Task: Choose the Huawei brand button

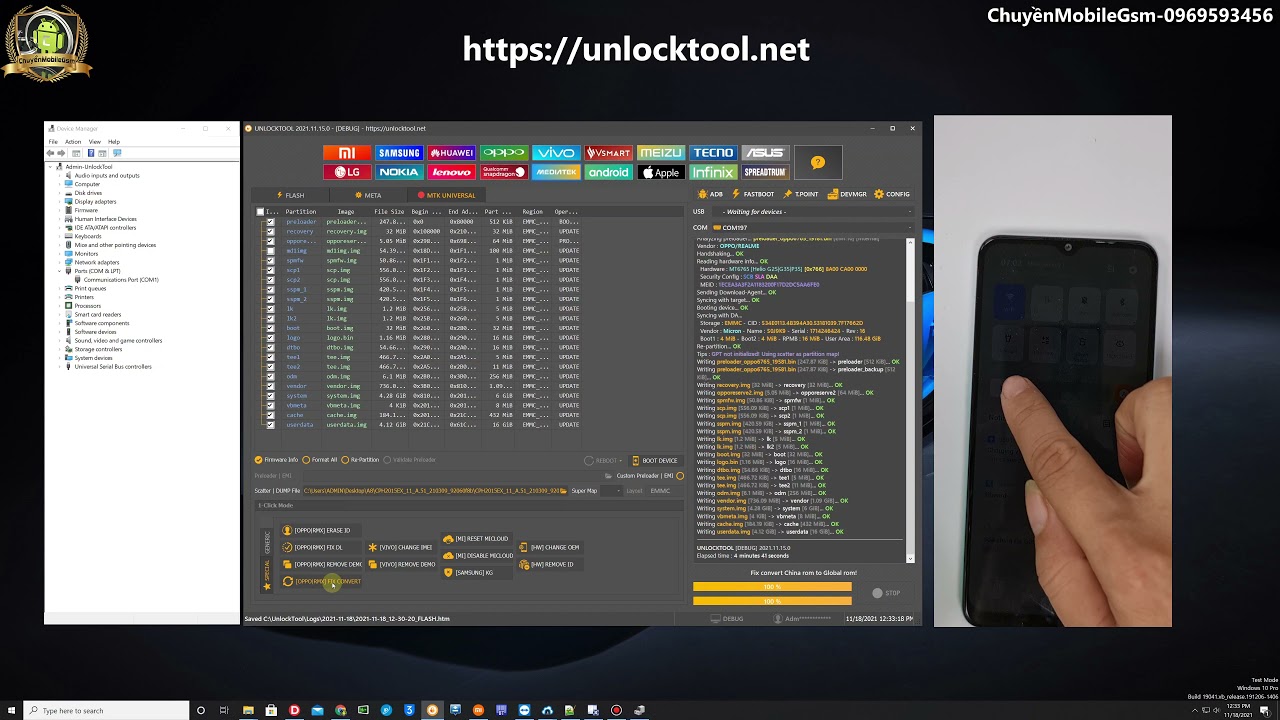Action: [451, 153]
